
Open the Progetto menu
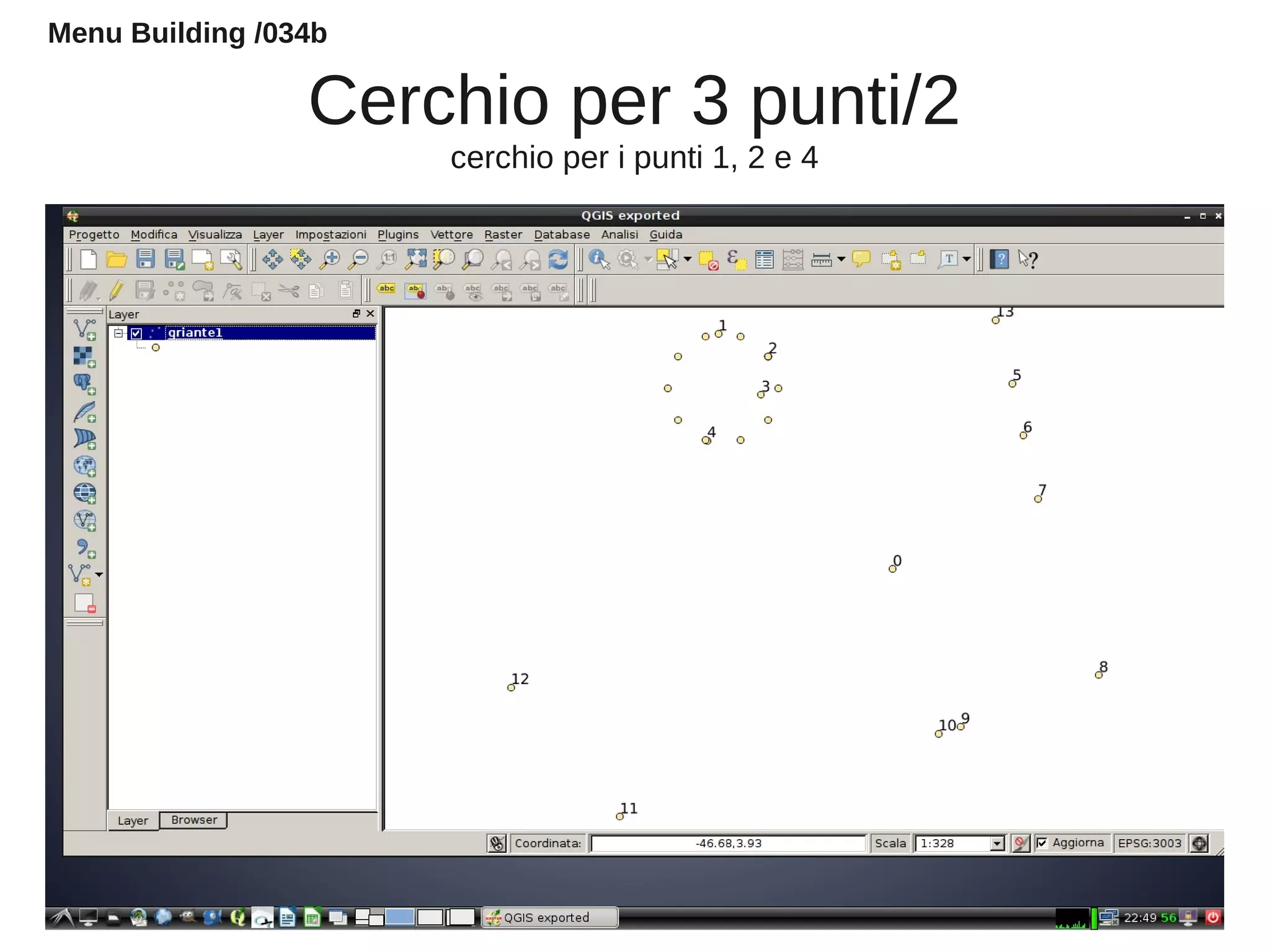pyautogui.click(x=94, y=234)
